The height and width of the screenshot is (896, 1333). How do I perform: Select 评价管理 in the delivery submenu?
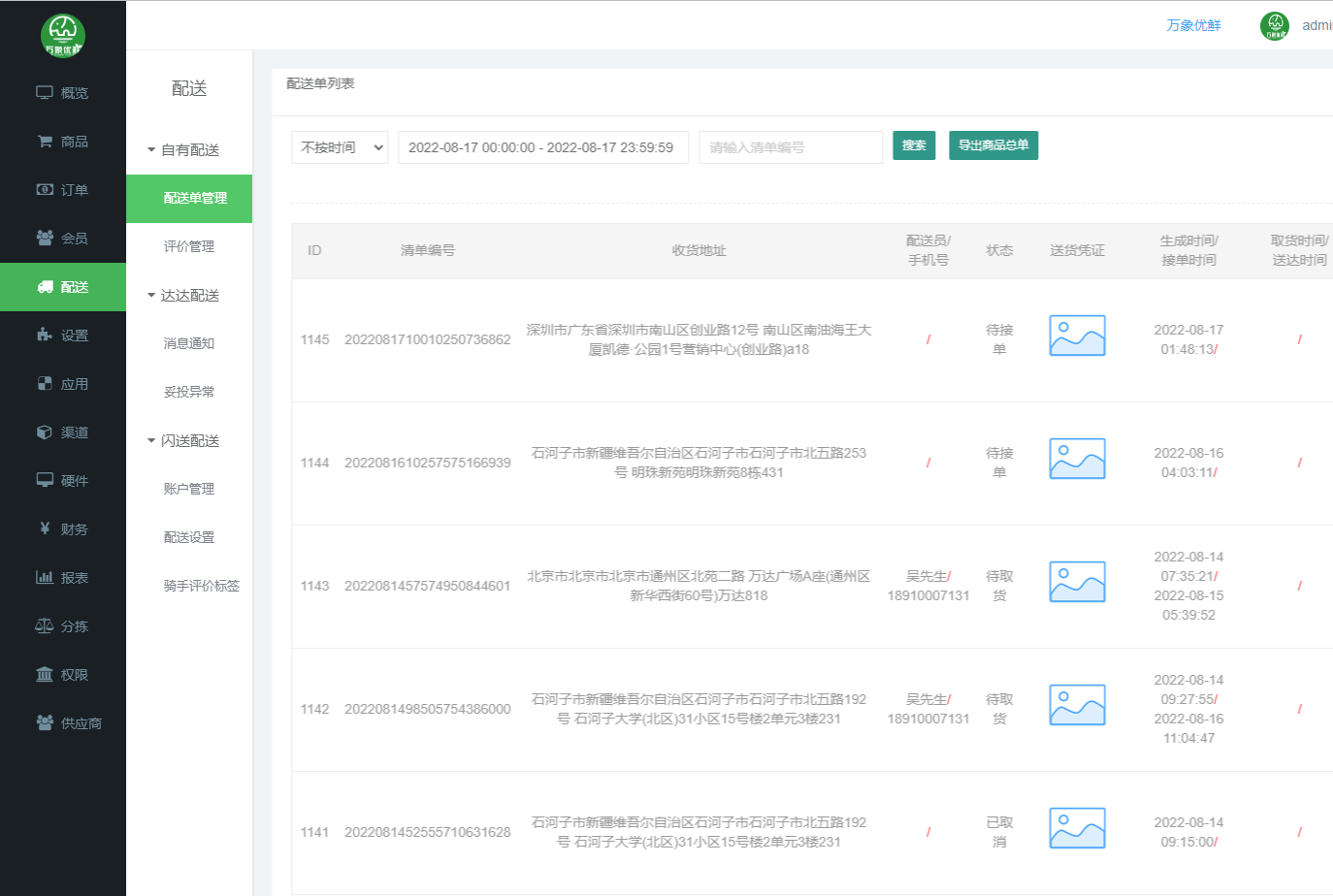189,246
